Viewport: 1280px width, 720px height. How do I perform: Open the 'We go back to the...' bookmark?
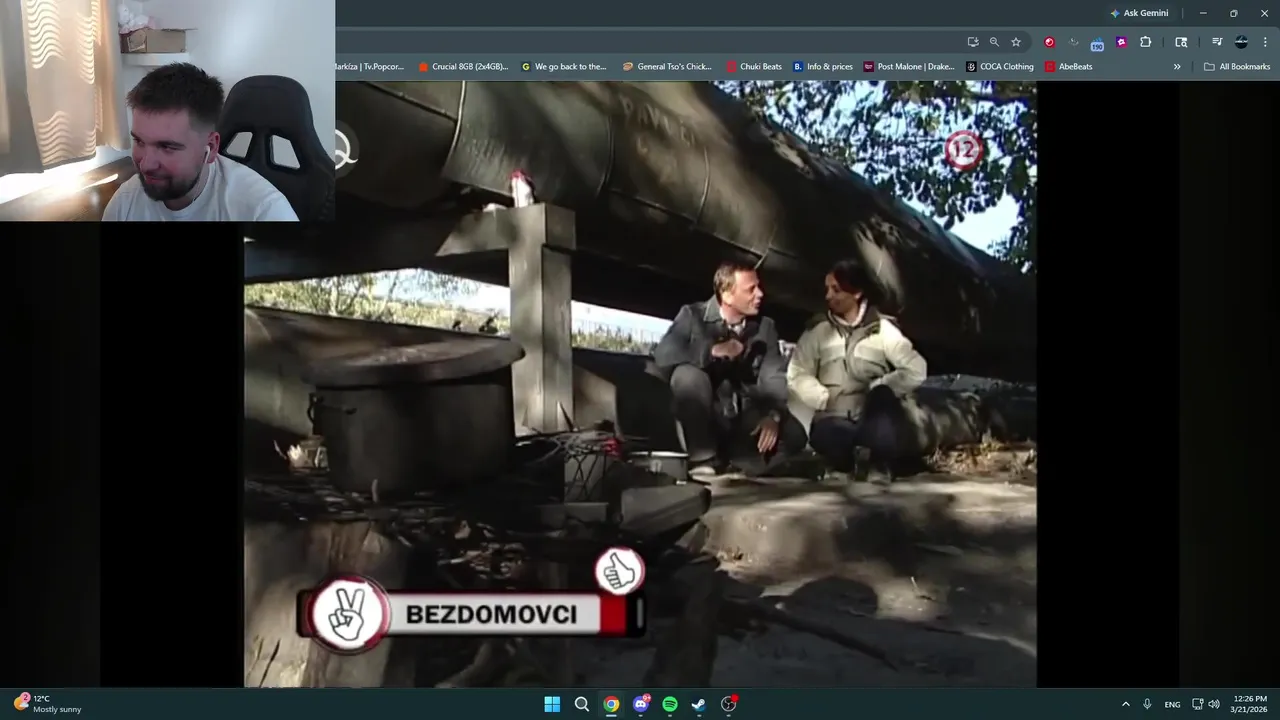[564, 67]
